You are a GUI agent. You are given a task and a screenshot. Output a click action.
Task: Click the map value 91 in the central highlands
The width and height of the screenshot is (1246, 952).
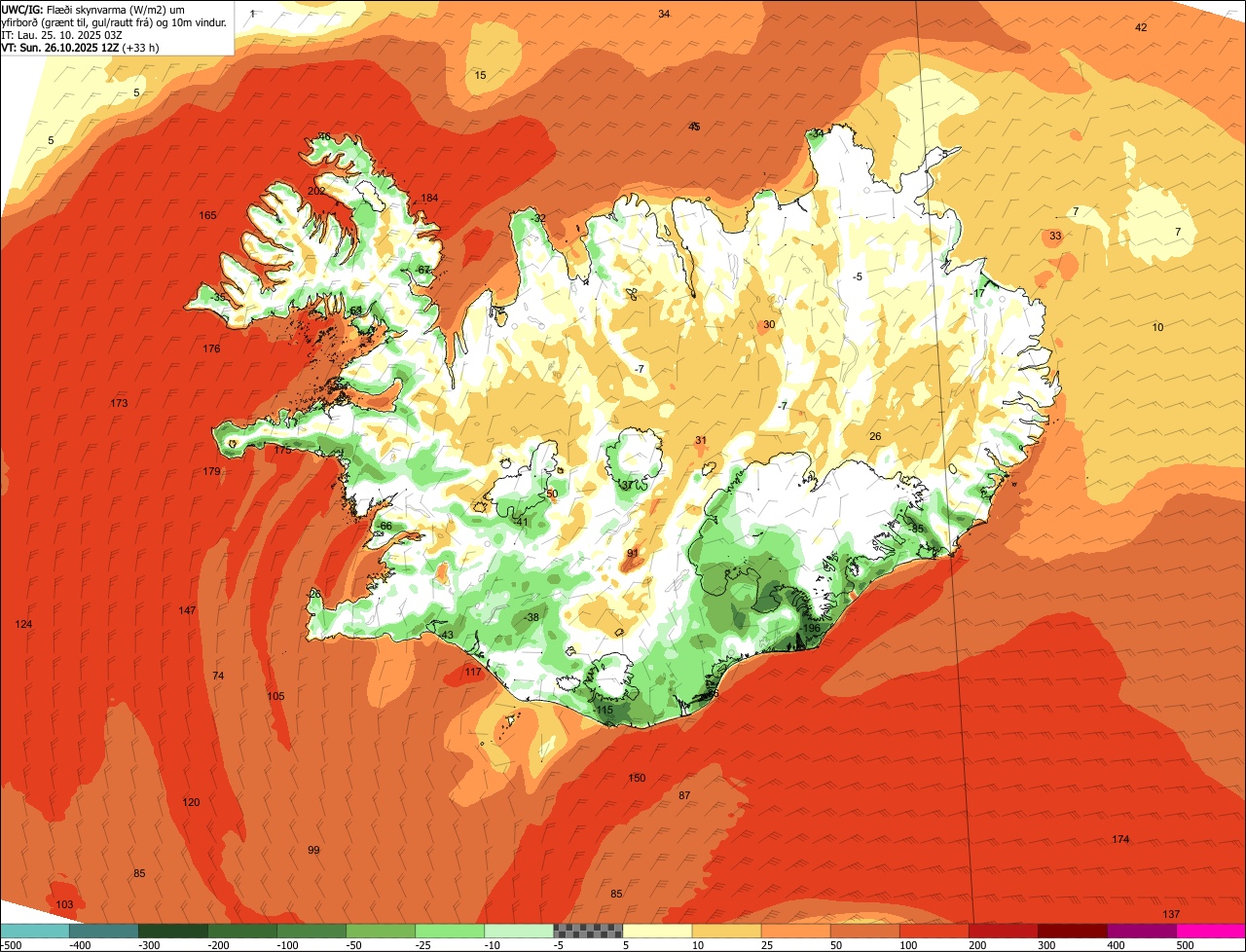click(632, 553)
